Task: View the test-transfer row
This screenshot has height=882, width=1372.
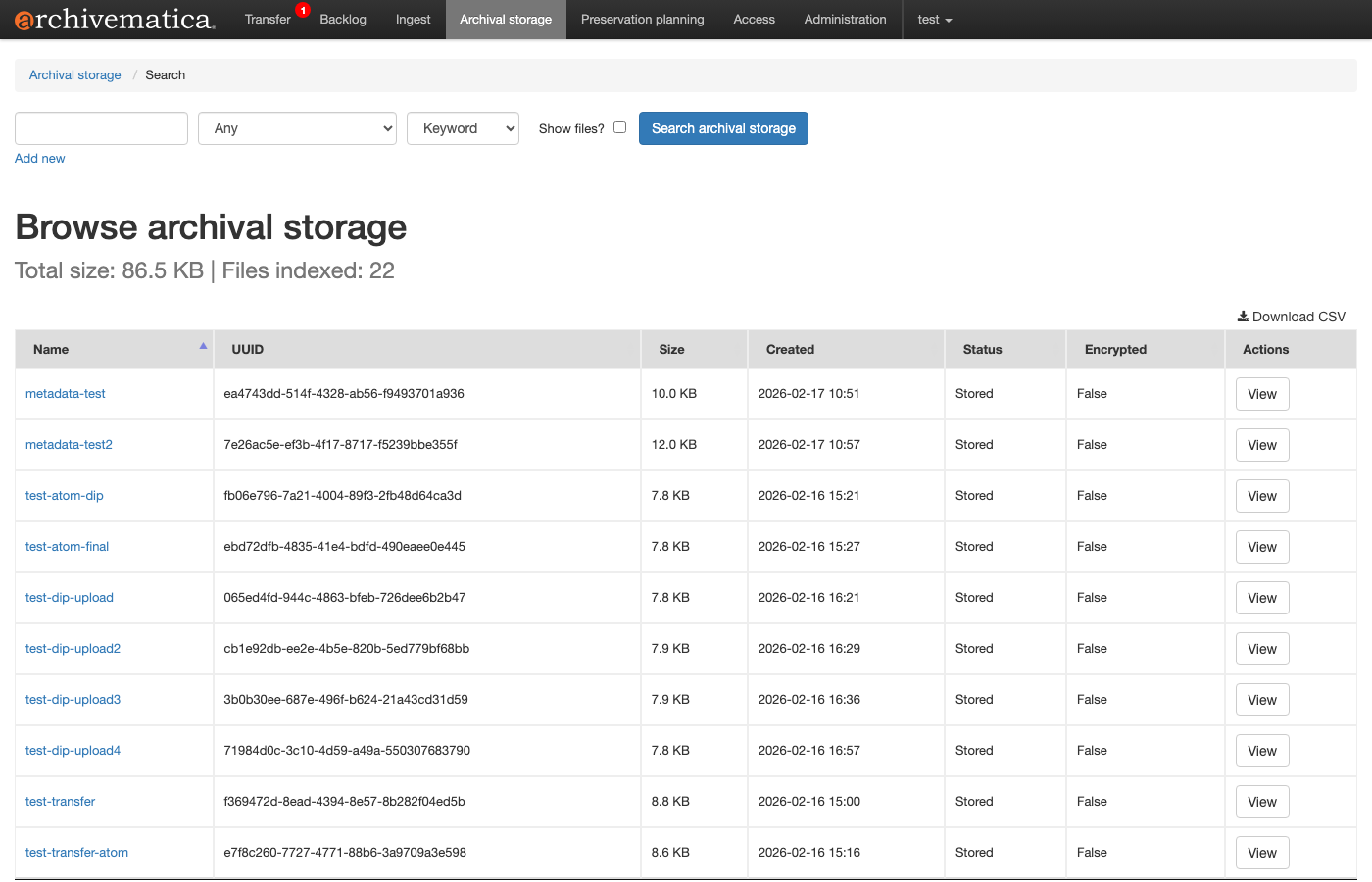Action: tap(1262, 802)
